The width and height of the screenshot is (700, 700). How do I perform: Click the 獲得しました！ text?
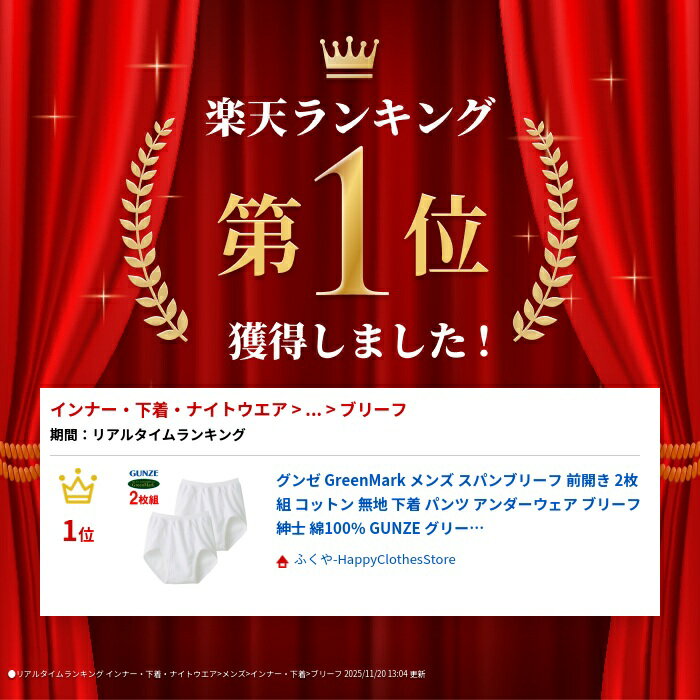point(360,342)
